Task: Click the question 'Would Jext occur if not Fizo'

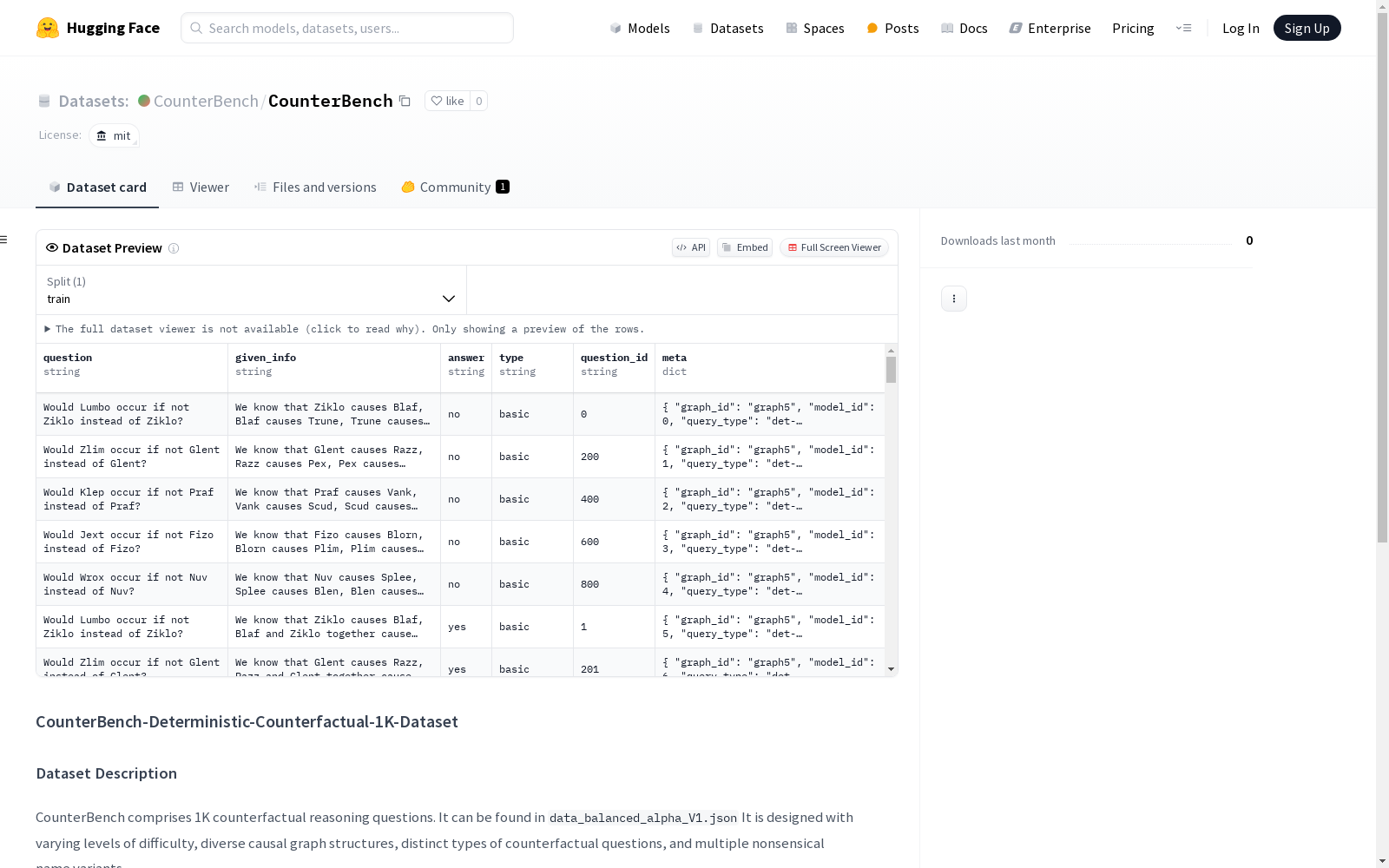Action: (x=132, y=542)
